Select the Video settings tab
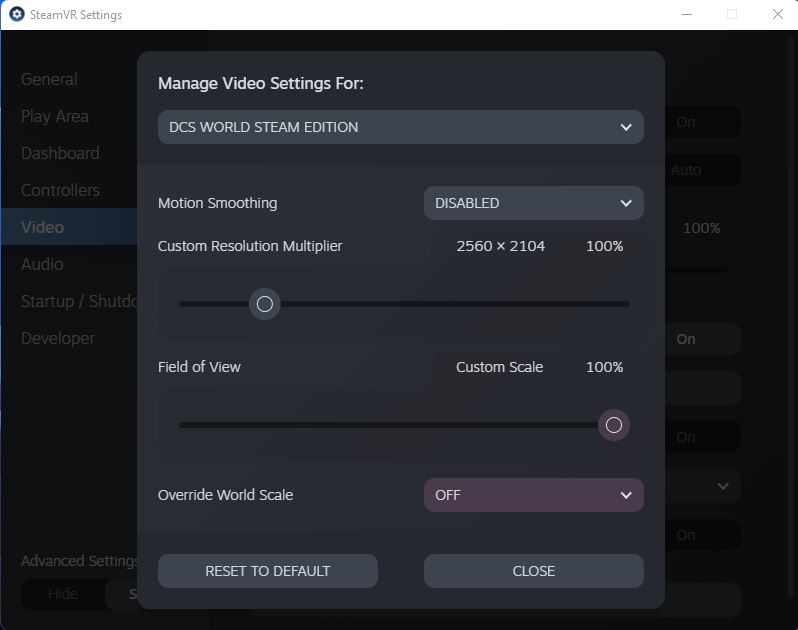 tap(69, 227)
